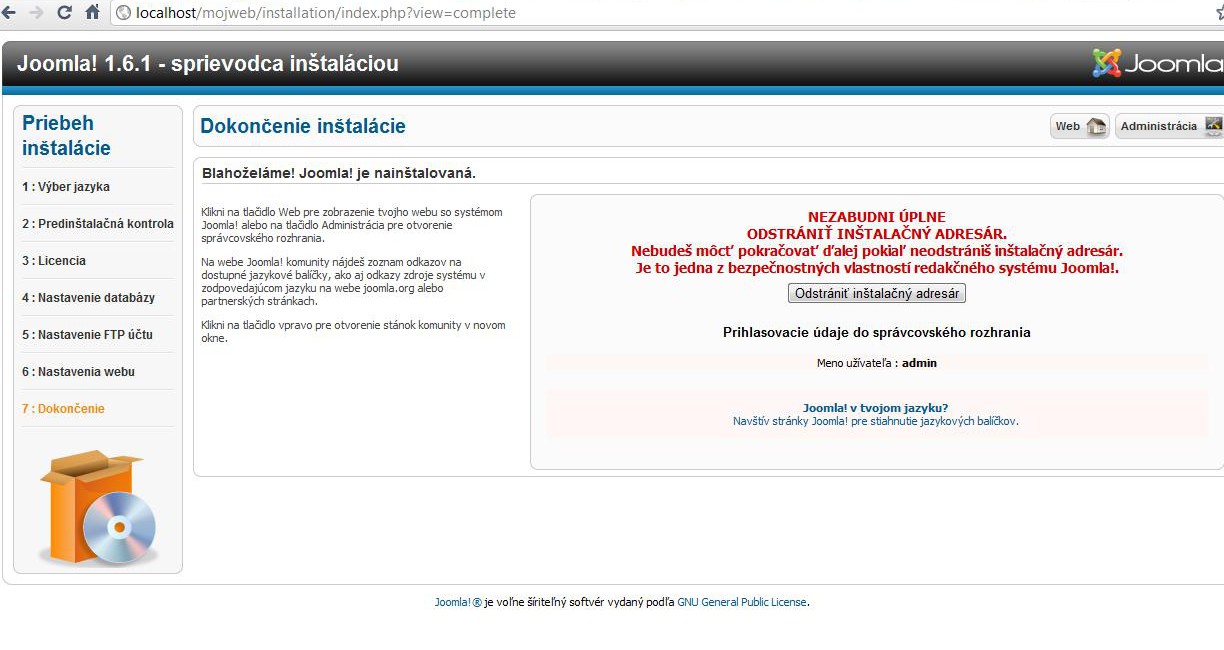This screenshot has height=650, width=1224.
Task: Visit Joomla language packs download link
Action: click(875, 422)
